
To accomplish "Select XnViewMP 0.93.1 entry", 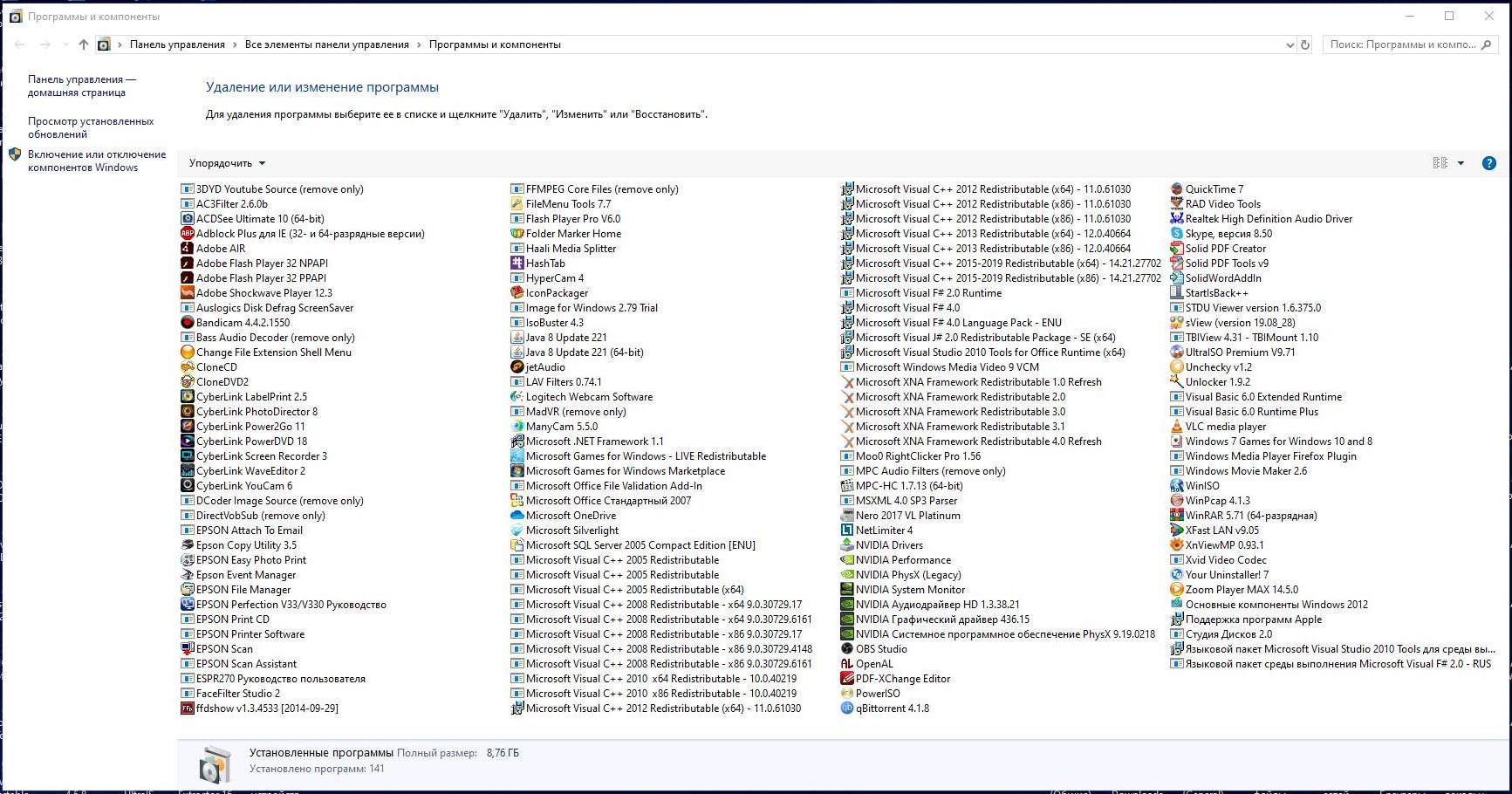I will [x=1216, y=545].
